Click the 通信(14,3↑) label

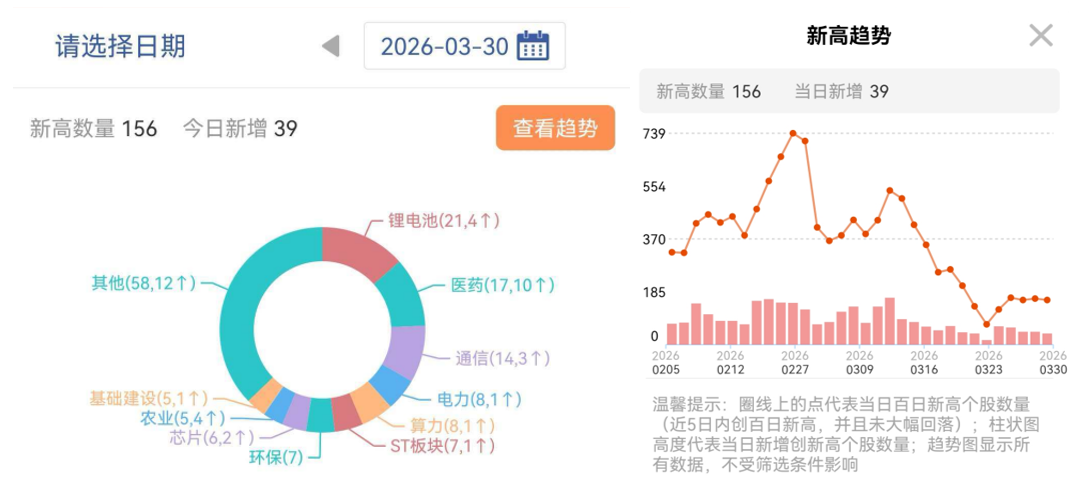pos(503,358)
